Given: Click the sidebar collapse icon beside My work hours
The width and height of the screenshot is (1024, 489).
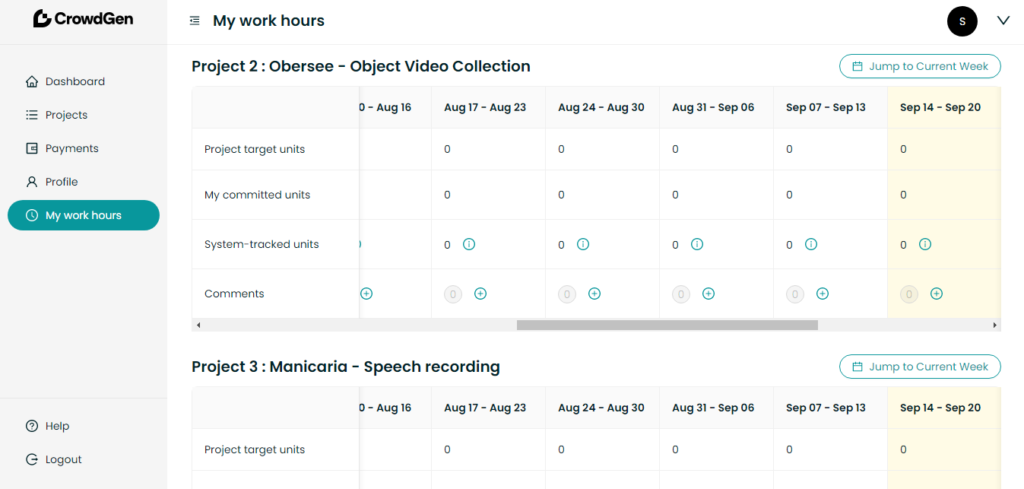Looking at the screenshot, I should (x=194, y=21).
